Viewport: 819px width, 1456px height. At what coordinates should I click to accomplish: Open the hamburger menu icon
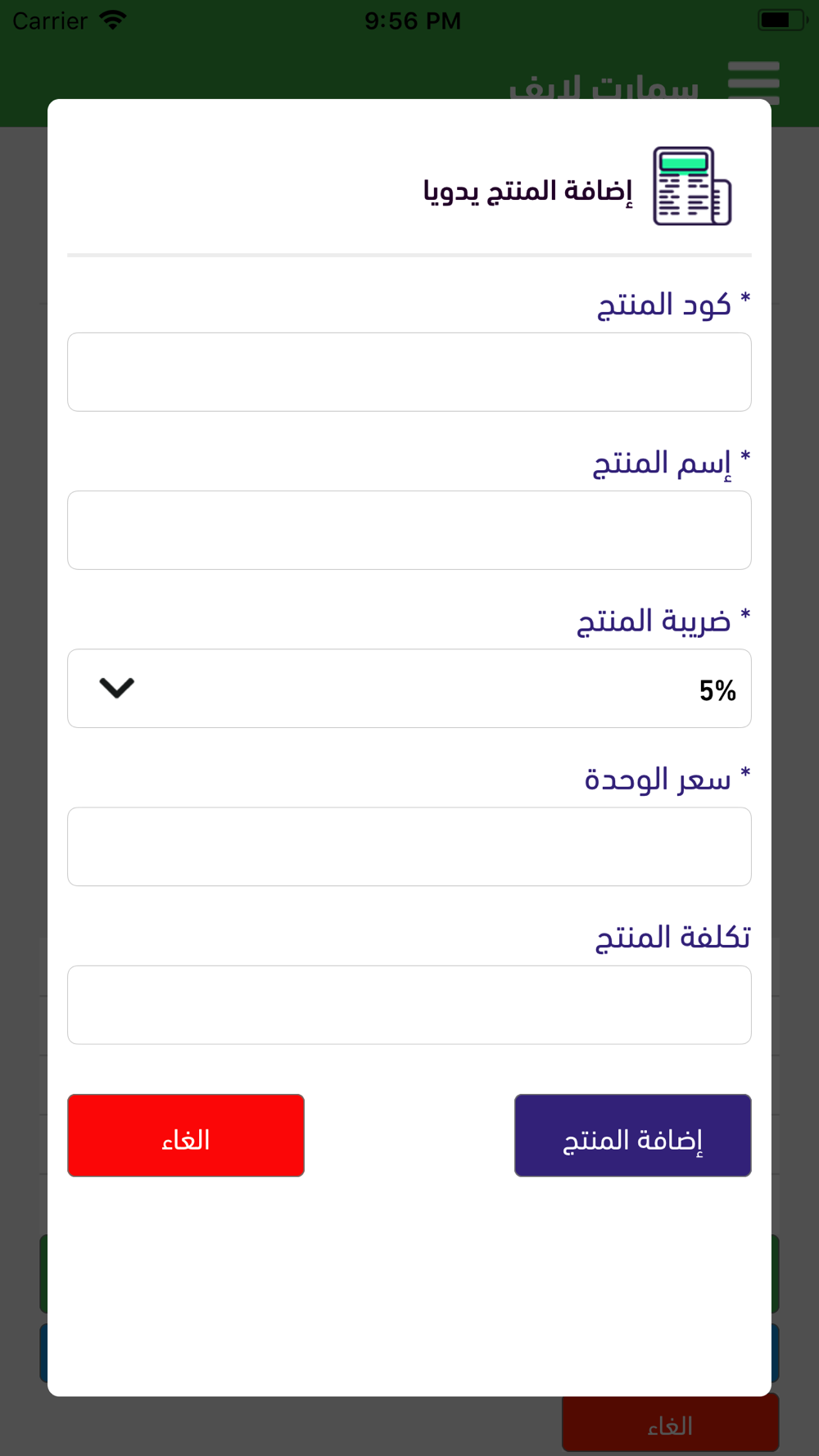pyautogui.click(x=753, y=83)
